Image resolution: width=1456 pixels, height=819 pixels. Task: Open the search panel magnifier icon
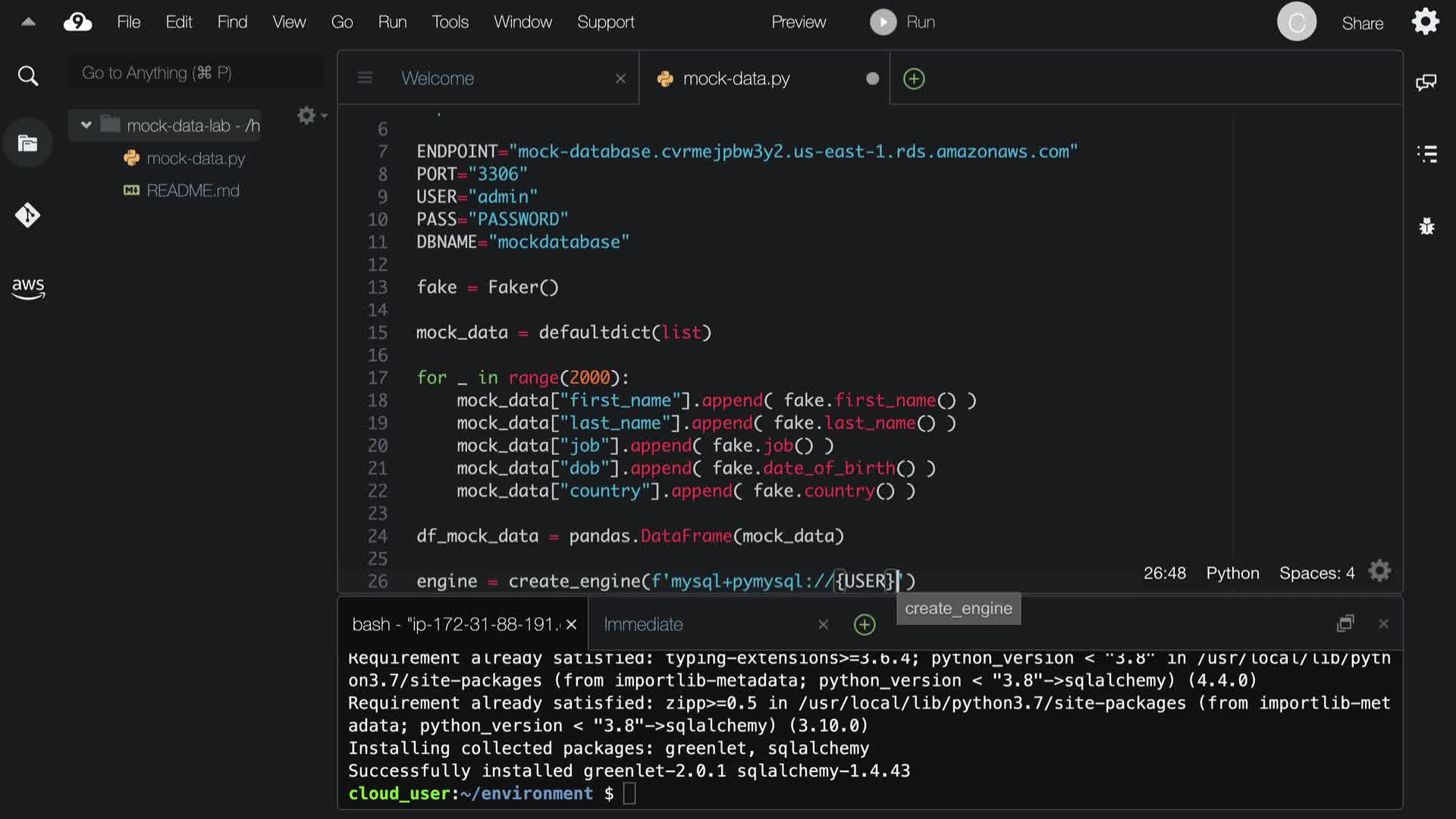(27, 76)
